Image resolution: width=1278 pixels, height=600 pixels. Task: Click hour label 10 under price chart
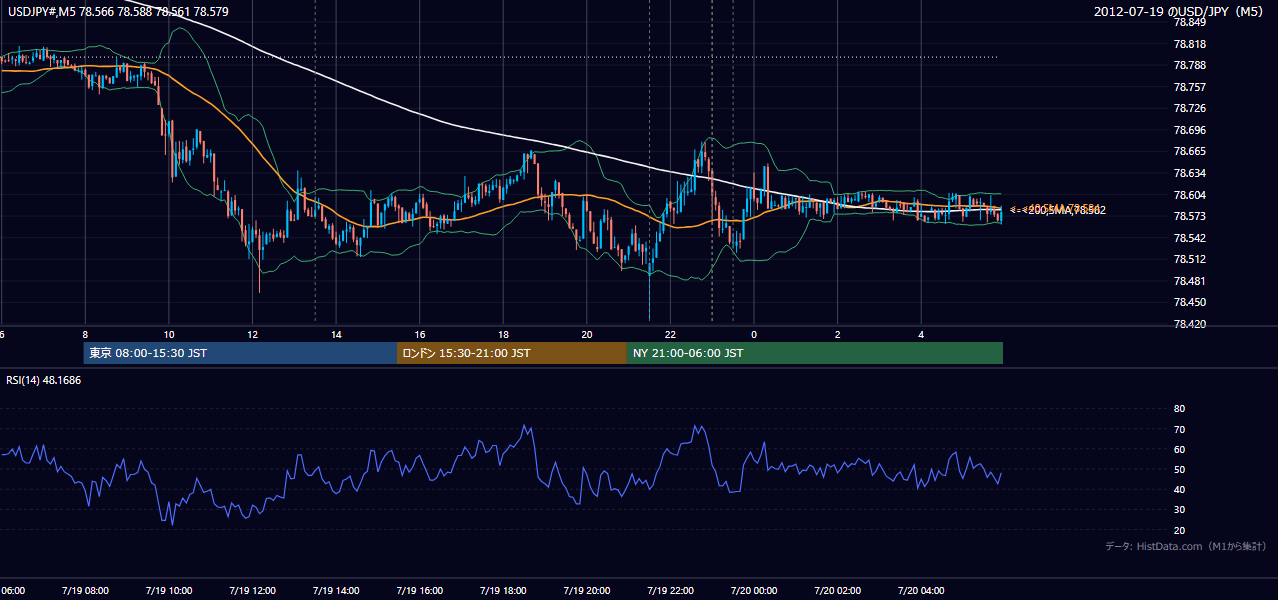pos(169,334)
